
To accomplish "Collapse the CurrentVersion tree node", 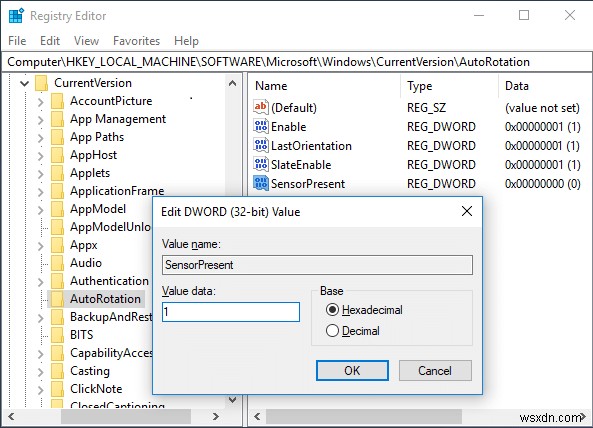I will point(25,83).
